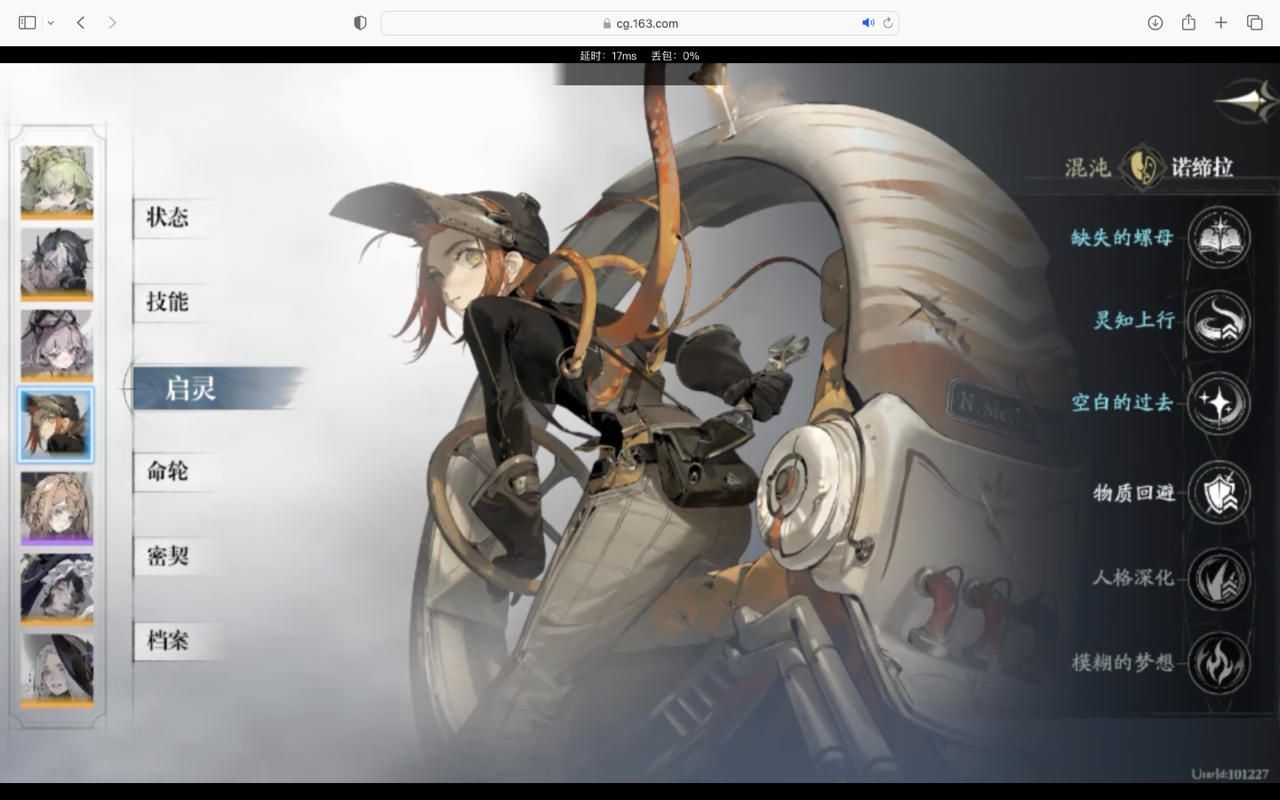Viewport: 1280px width, 800px height.
Task: Go back to the previous page
Action: coord(81,22)
